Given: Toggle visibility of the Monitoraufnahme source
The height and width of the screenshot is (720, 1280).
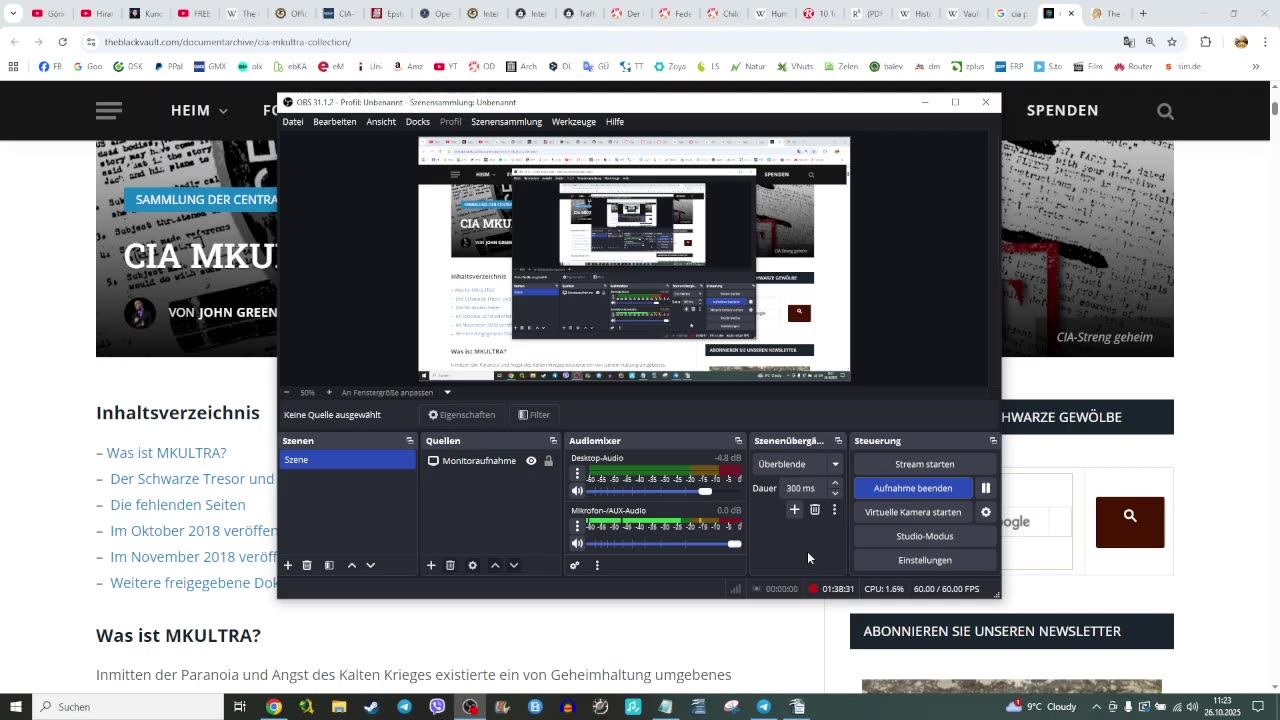Looking at the screenshot, I should tap(531, 461).
